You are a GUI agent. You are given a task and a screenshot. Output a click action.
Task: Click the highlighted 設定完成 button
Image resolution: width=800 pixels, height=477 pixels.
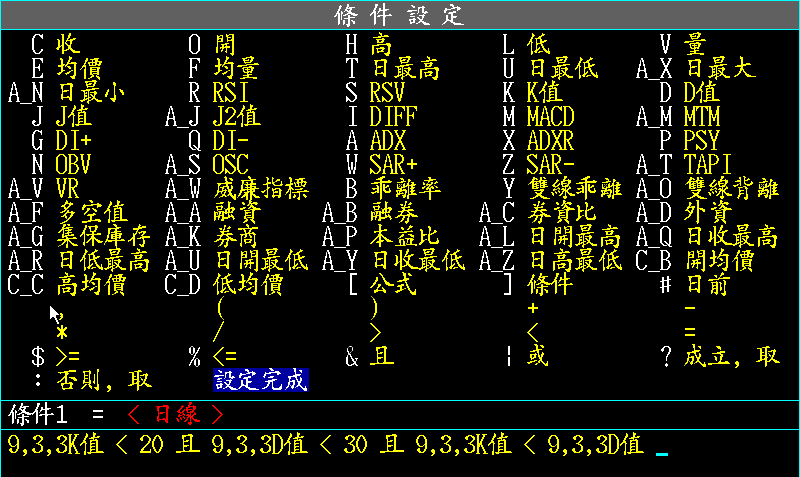[260, 380]
